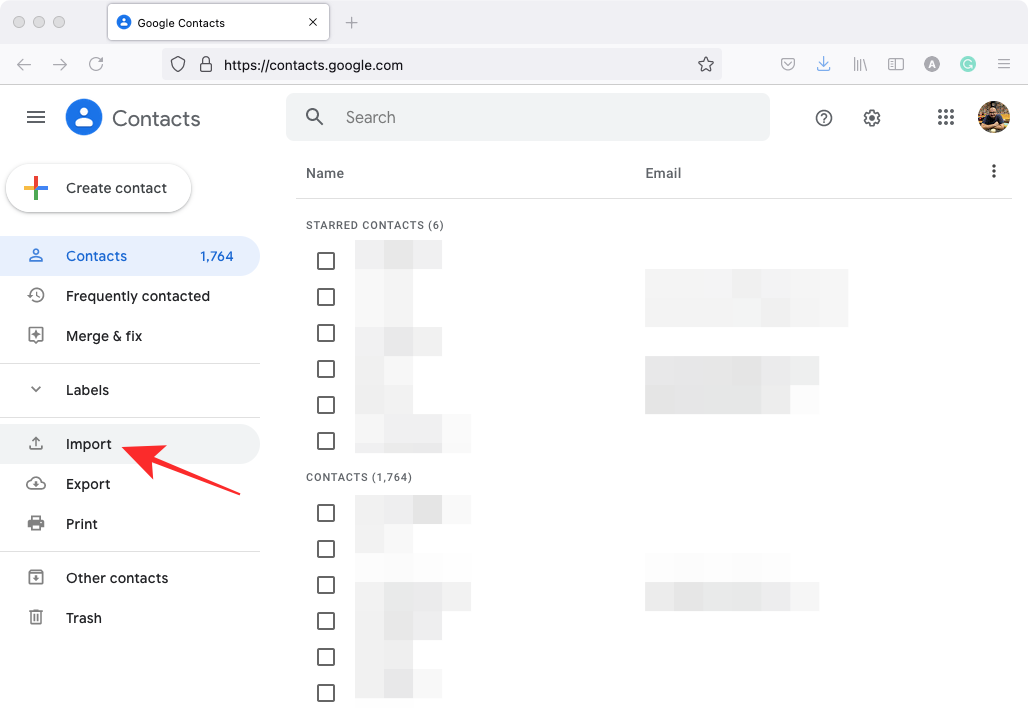1028x719 pixels.
Task: Expand the Labels section
Action: [36, 390]
